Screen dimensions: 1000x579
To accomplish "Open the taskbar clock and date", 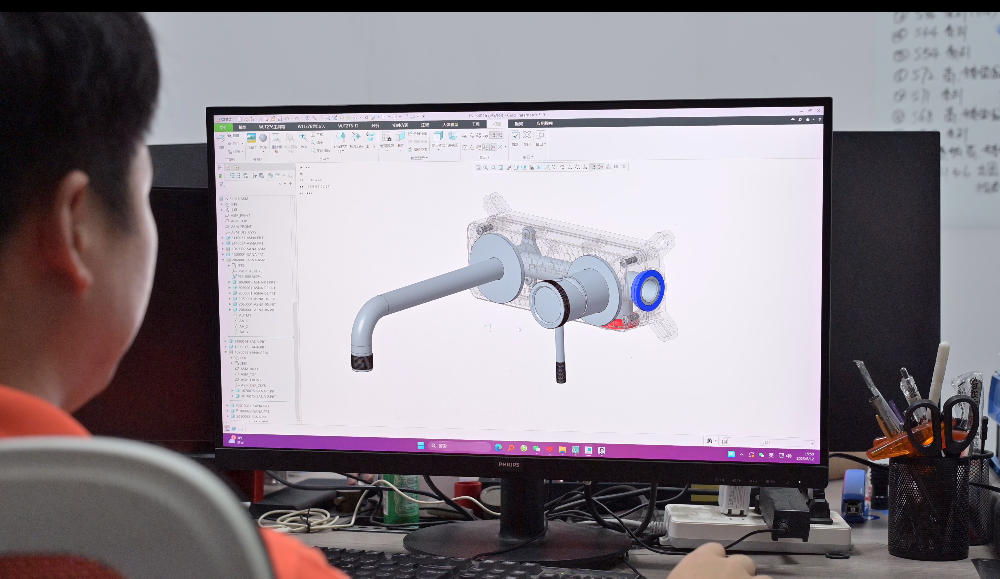I will (x=807, y=457).
